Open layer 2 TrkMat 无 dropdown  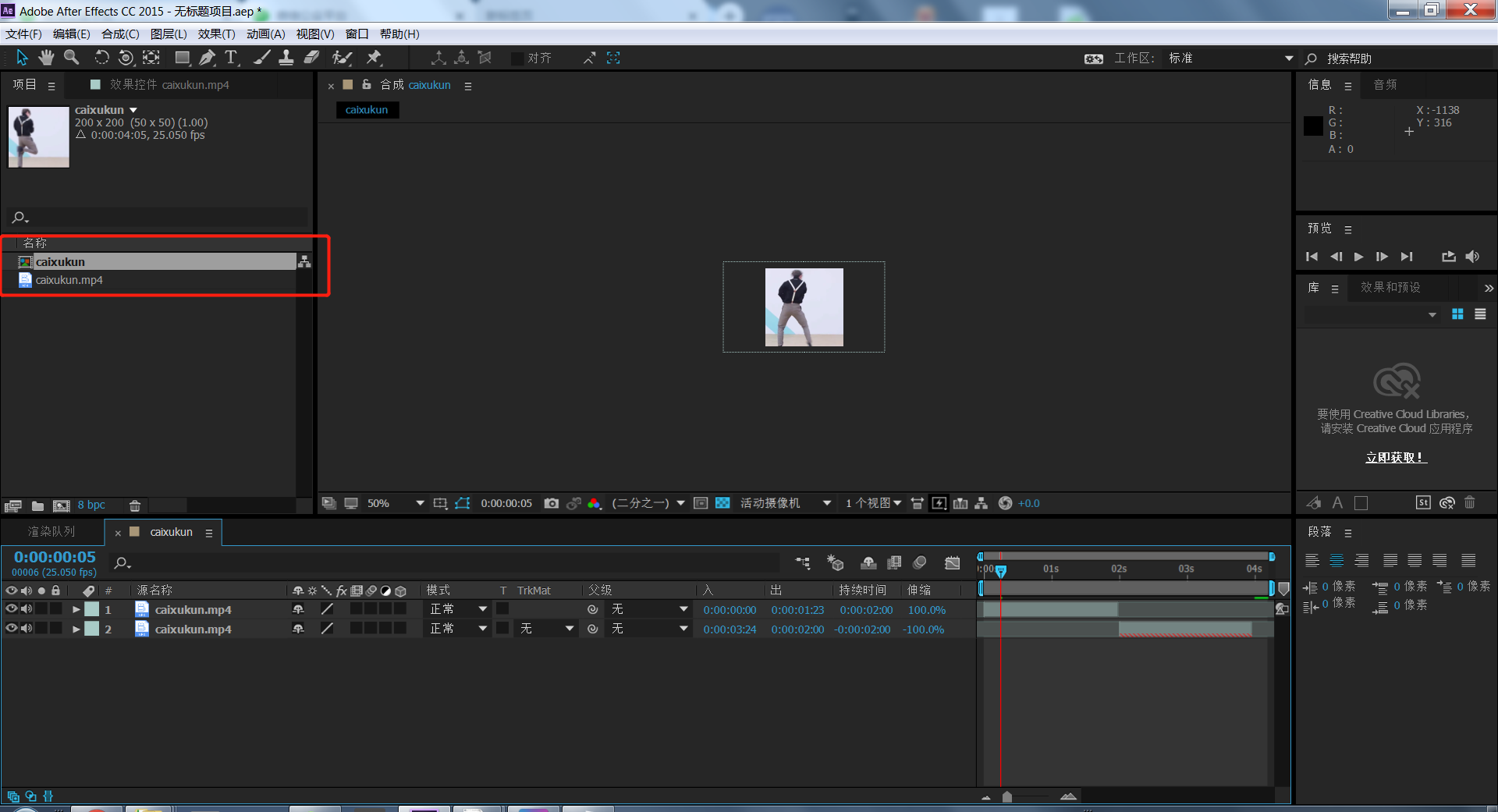(547, 629)
